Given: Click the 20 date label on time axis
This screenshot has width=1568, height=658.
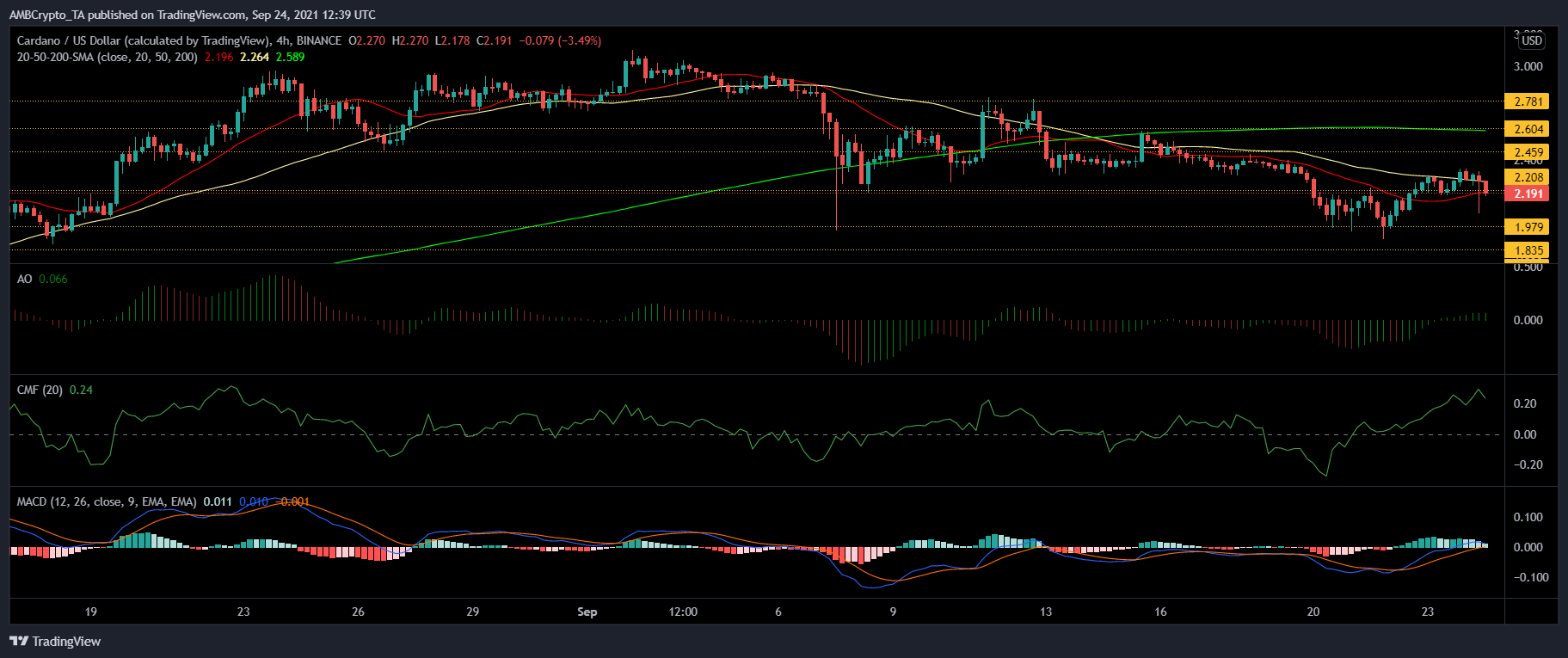Looking at the screenshot, I should [1313, 612].
